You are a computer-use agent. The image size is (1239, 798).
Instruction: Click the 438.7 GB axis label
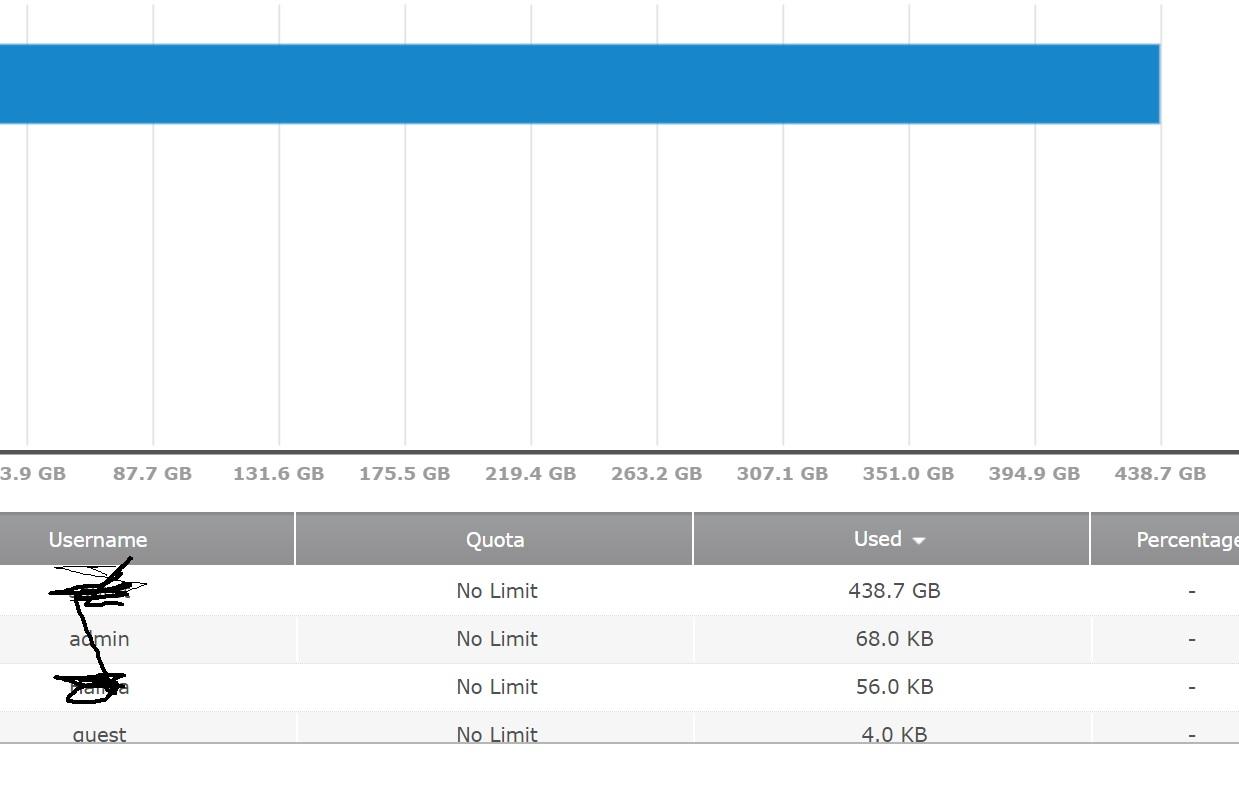(x=1160, y=474)
